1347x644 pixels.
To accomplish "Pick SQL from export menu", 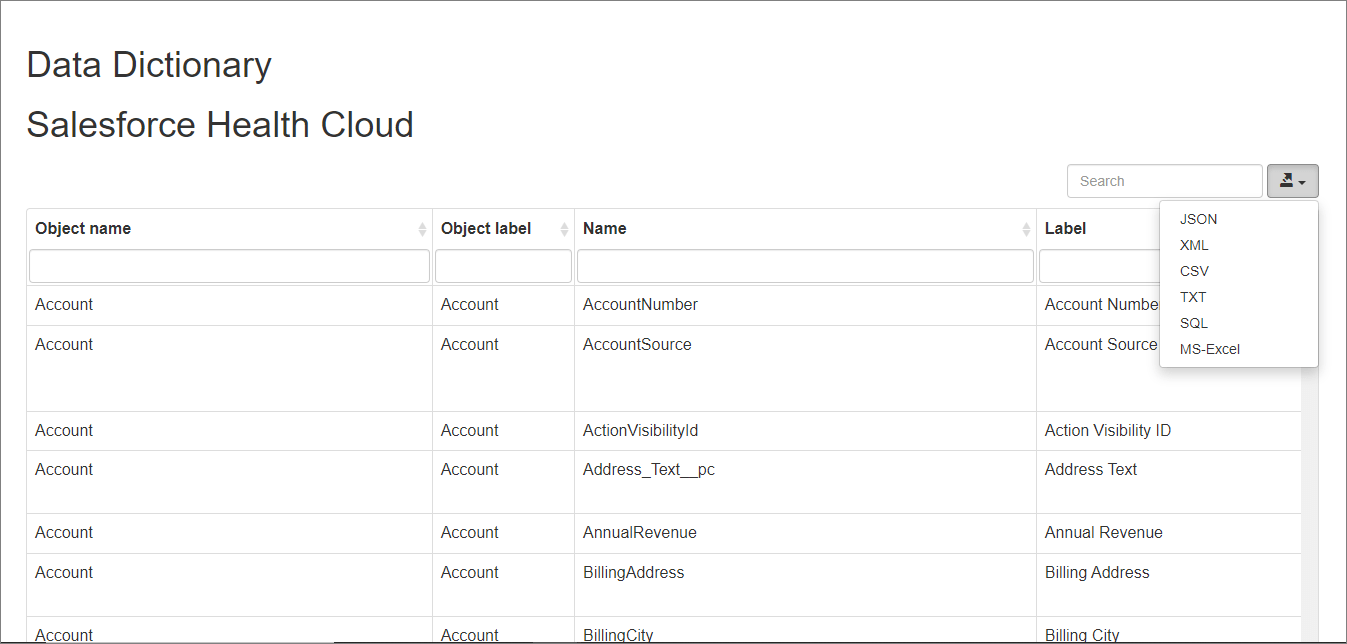I will (1194, 323).
